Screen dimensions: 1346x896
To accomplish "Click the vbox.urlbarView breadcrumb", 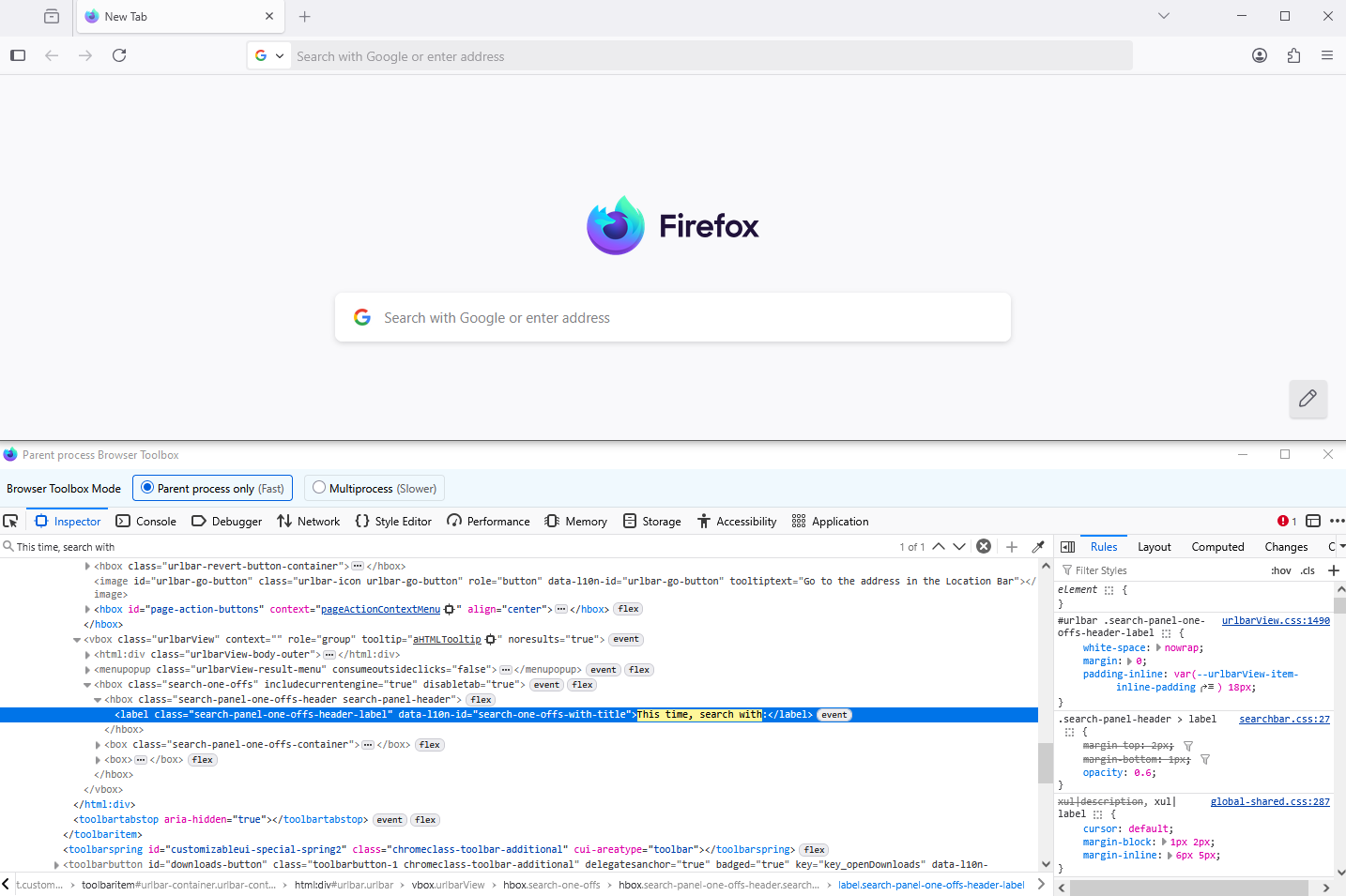I will [449, 885].
